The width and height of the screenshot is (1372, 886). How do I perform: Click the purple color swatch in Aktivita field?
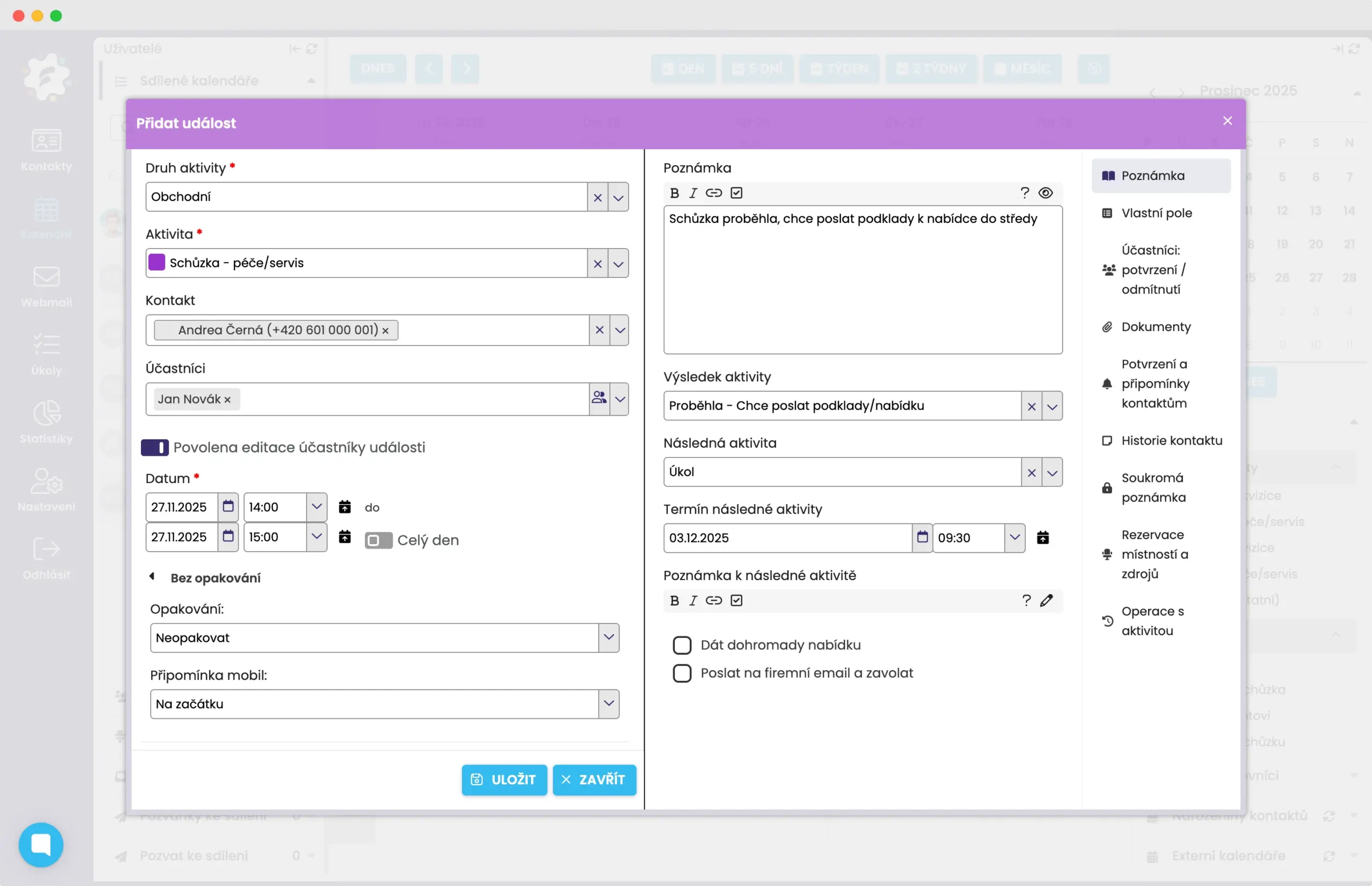[x=156, y=262]
